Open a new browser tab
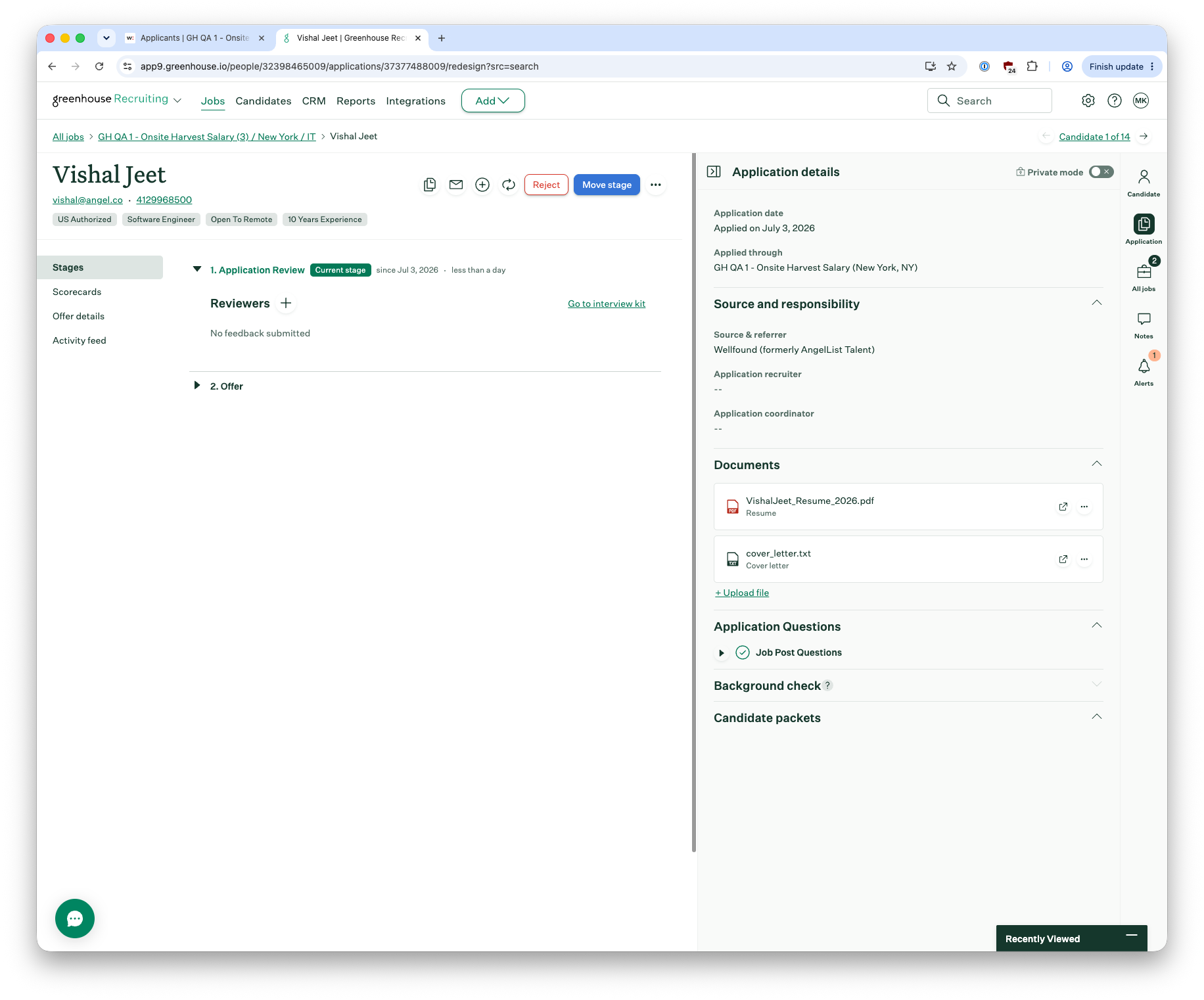Screen dimensions: 1204x1000 click(x=442, y=38)
